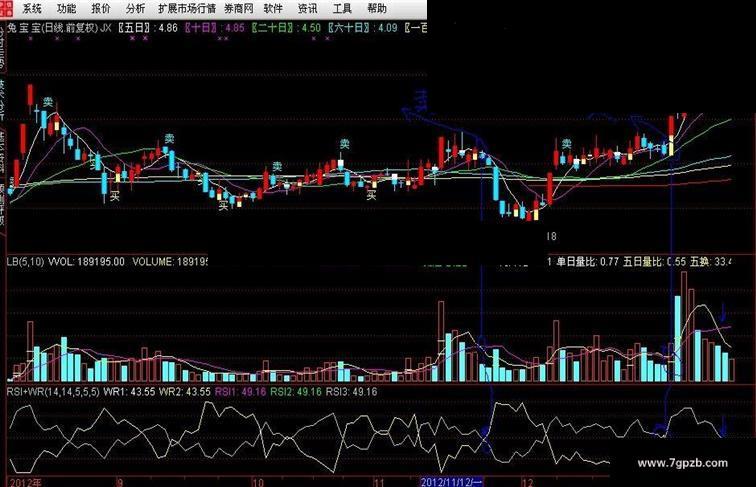Open the 报价 menu
The height and width of the screenshot is (487, 756).
pos(101,8)
